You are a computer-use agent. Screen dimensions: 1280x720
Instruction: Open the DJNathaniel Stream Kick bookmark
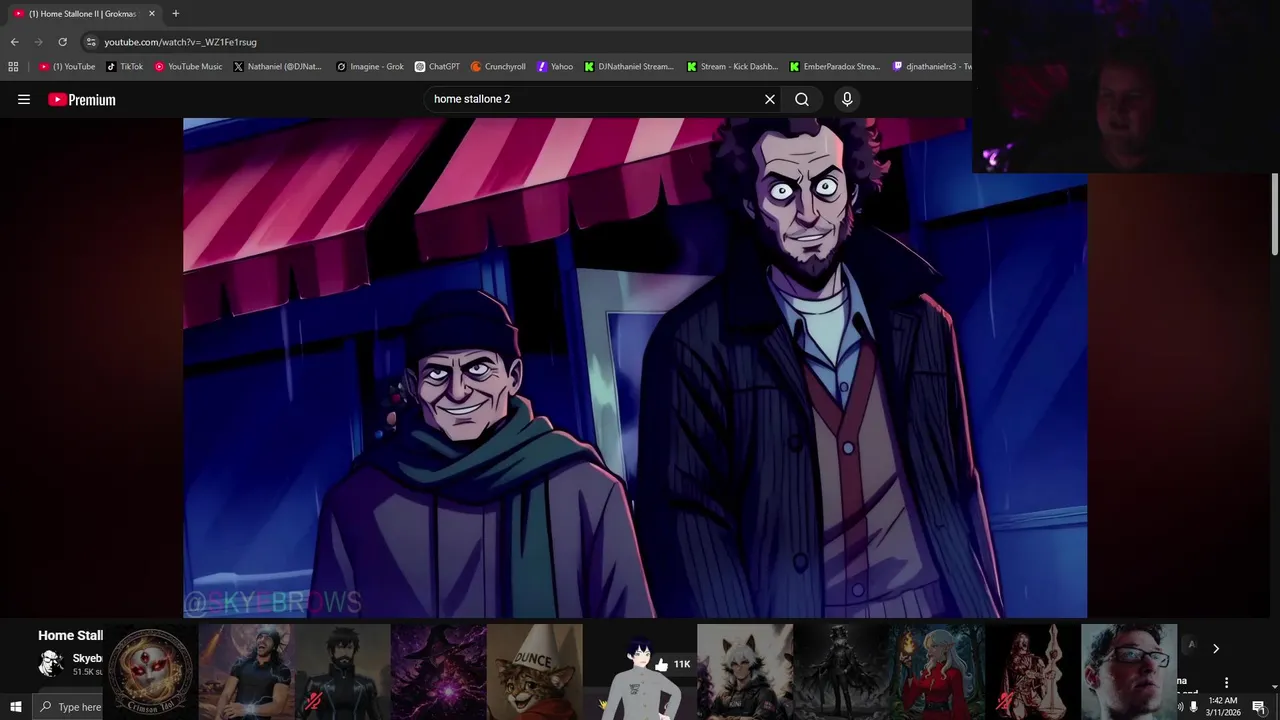click(x=630, y=67)
